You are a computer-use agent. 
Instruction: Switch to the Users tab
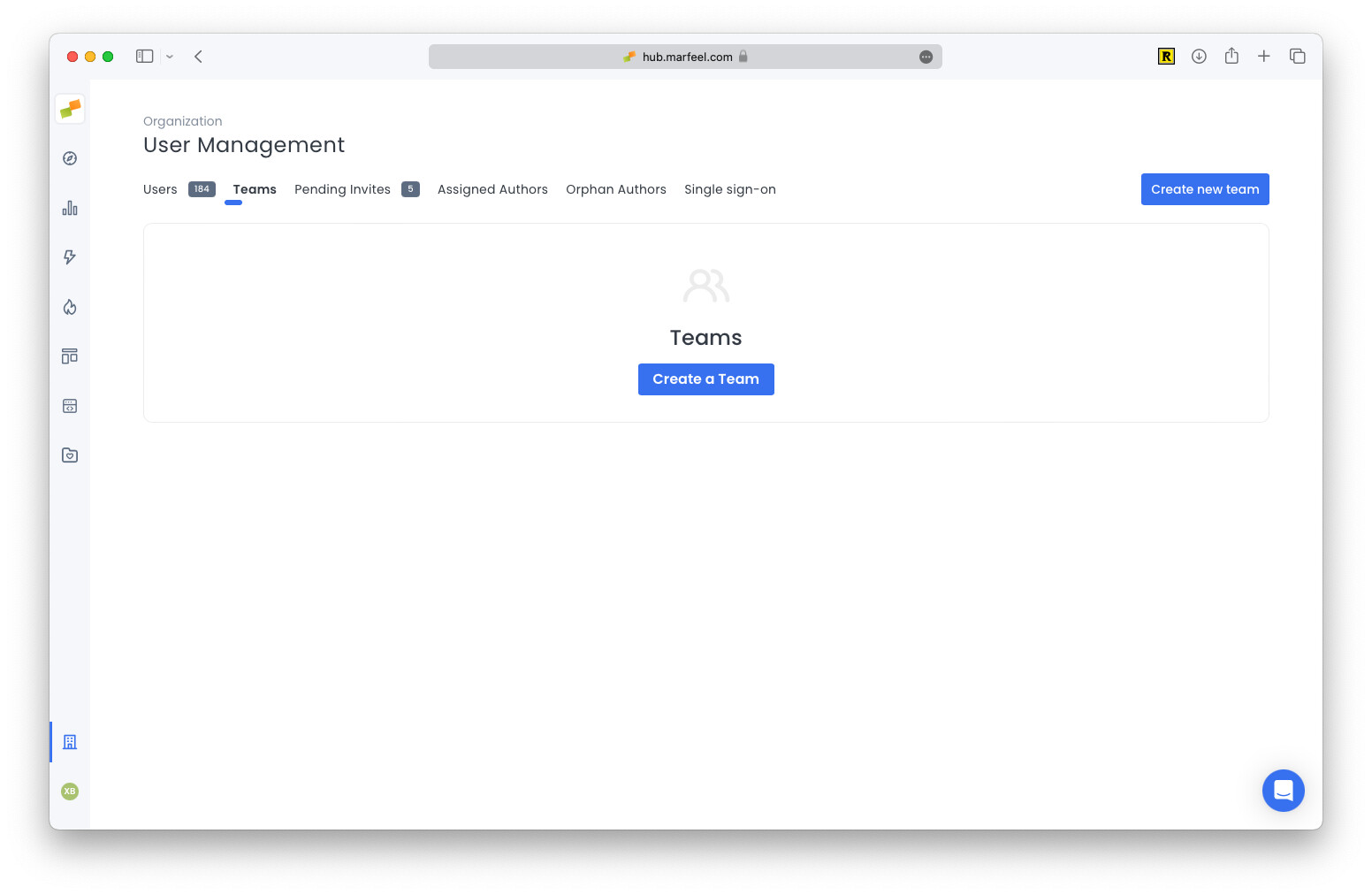[160, 189]
